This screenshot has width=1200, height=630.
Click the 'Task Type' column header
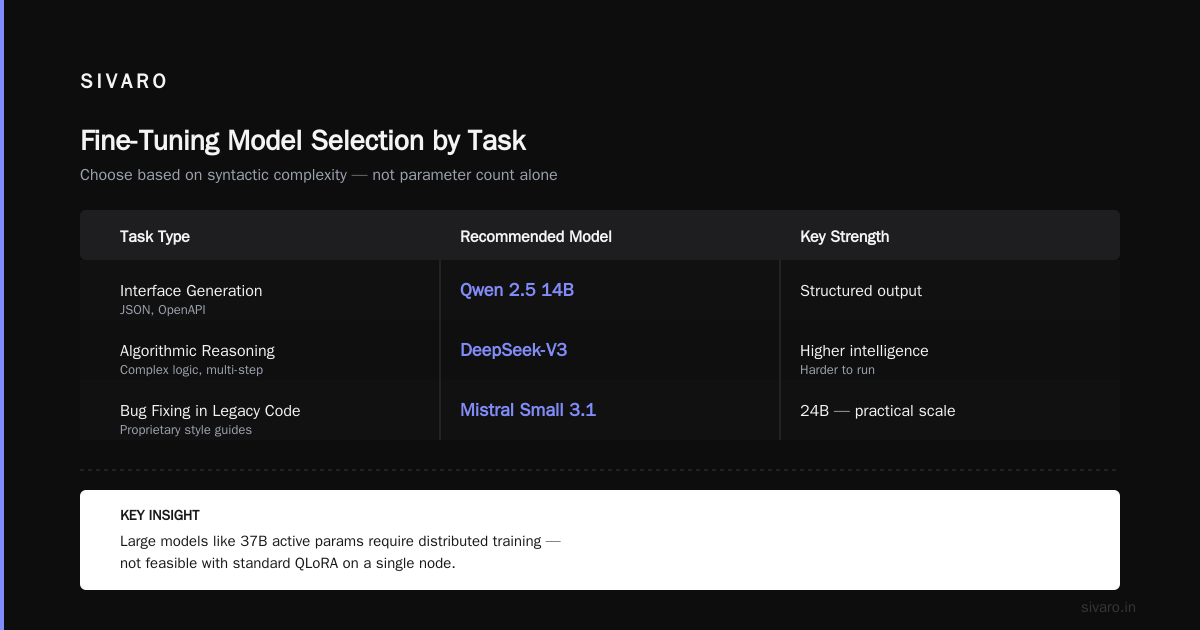[x=155, y=237]
